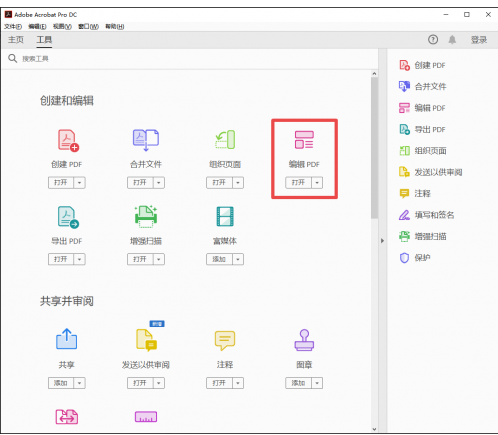This screenshot has width=498, height=435.
Task: Click the 编辑 PDF tool icon in main panel
Action: pos(304,140)
